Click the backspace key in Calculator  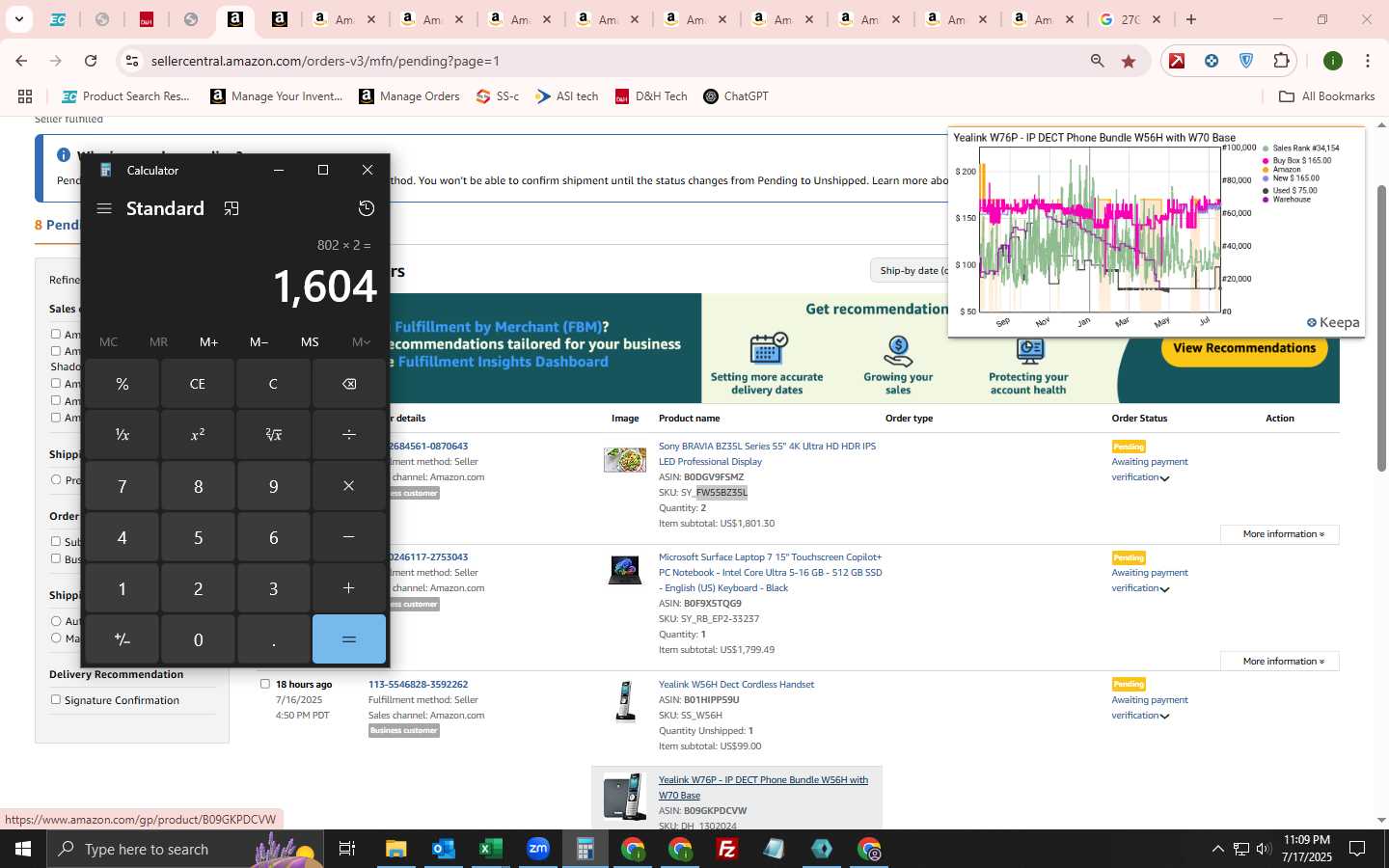coord(349,384)
